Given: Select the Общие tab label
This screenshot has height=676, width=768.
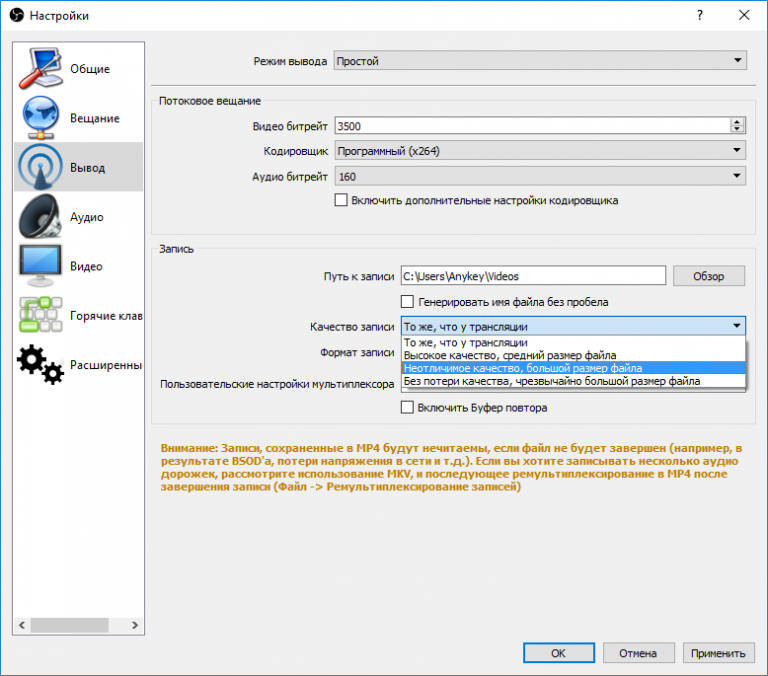Looking at the screenshot, I should pos(90,69).
